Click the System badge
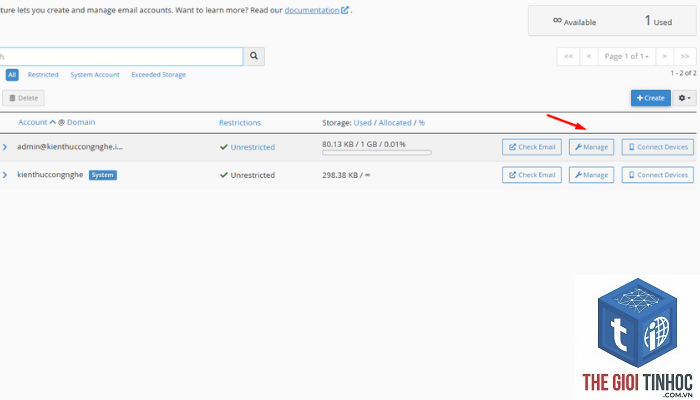The height and width of the screenshot is (400, 700). tap(103, 175)
